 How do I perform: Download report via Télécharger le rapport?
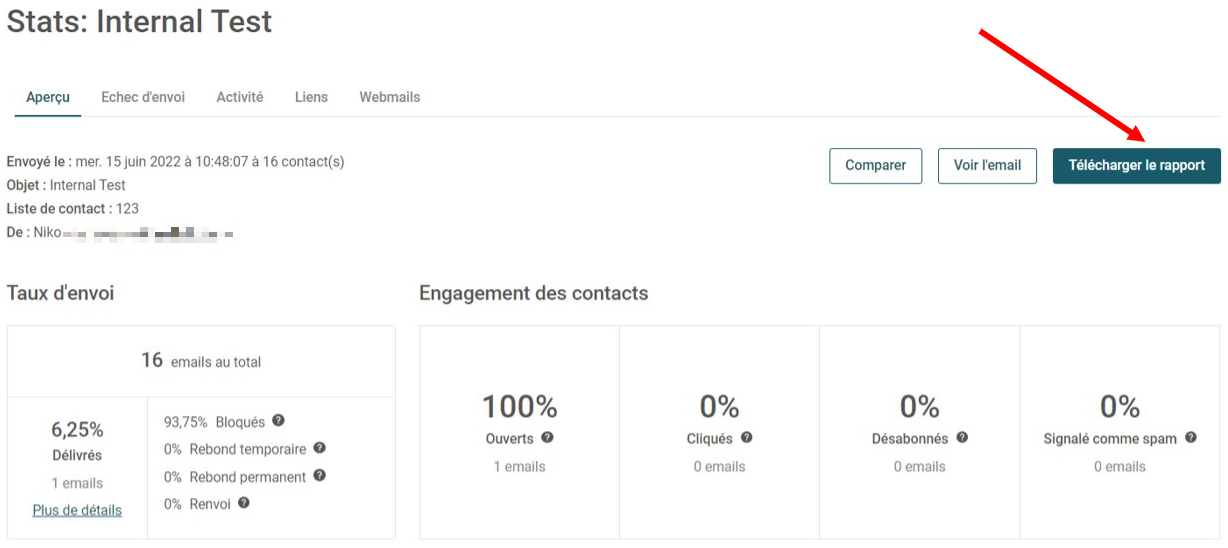(1137, 166)
